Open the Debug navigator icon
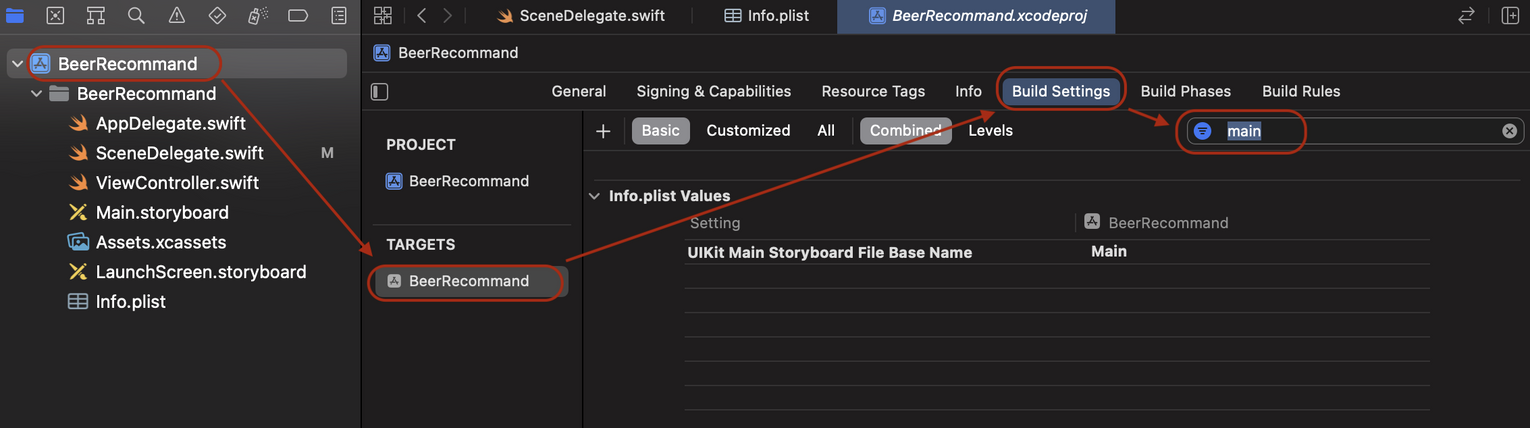This screenshot has width=1530, height=428. pos(257,15)
